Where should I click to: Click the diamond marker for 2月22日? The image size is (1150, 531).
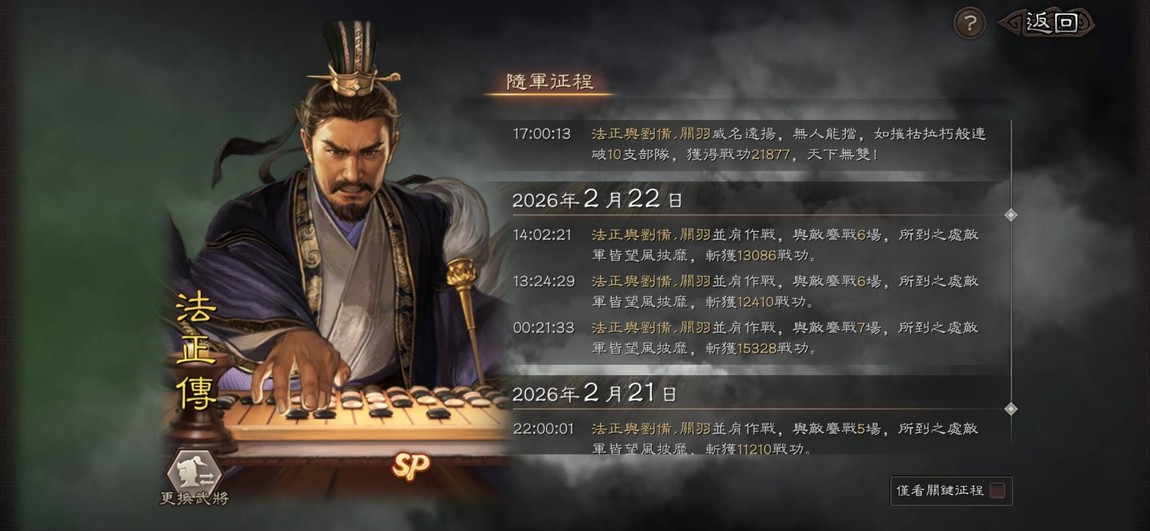pyautogui.click(x=1011, y=215)
